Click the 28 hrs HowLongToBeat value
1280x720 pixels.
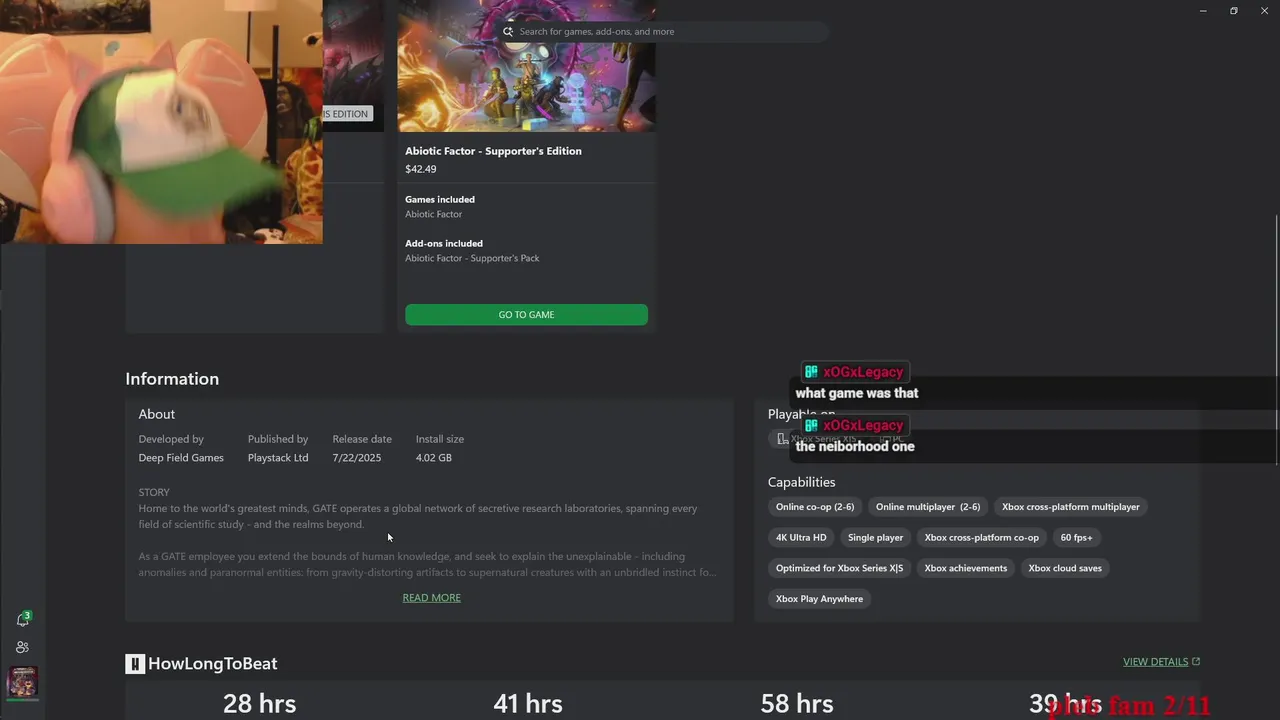[x=259, y=704]
